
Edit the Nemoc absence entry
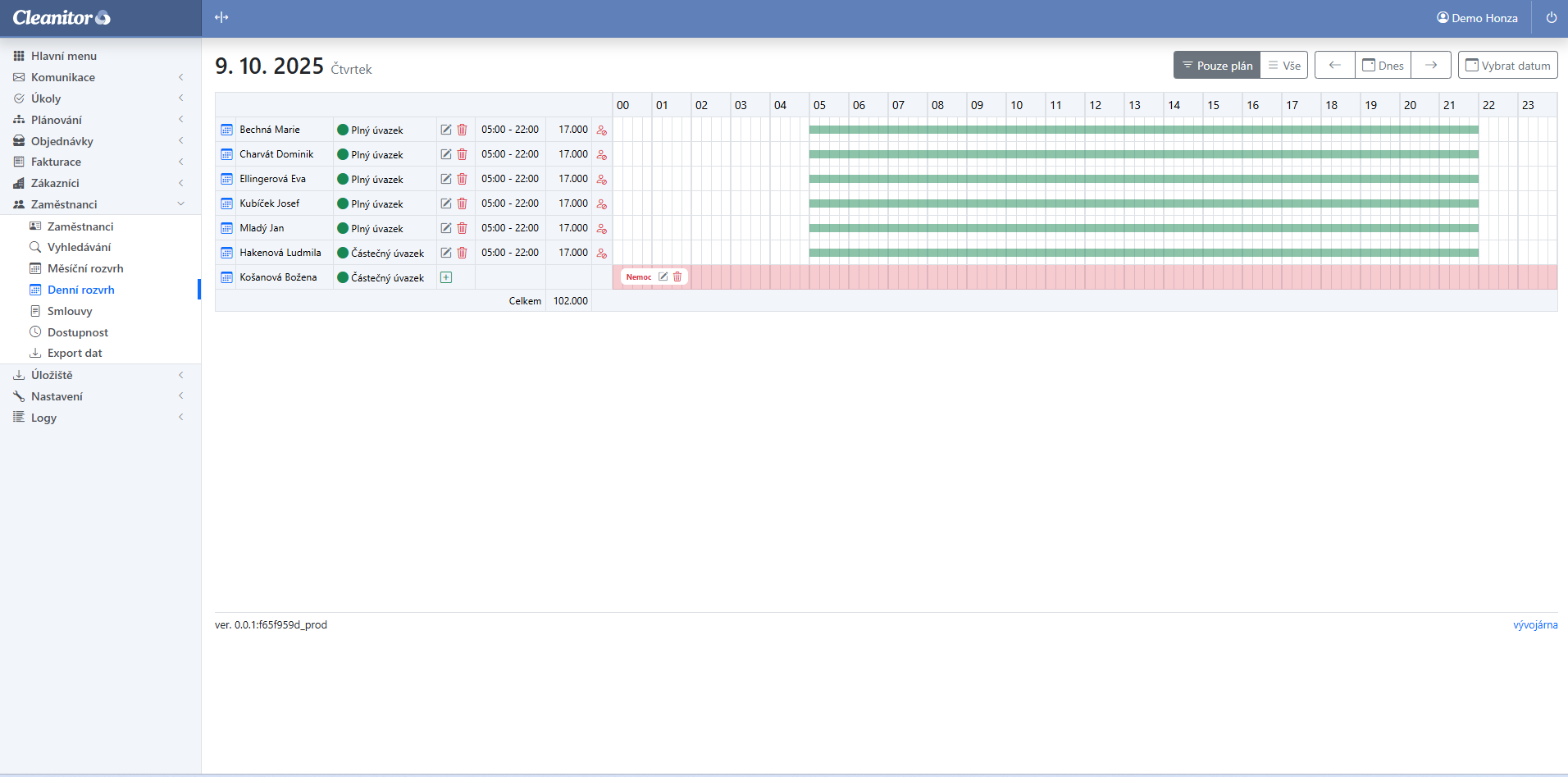tap(663, 277)
